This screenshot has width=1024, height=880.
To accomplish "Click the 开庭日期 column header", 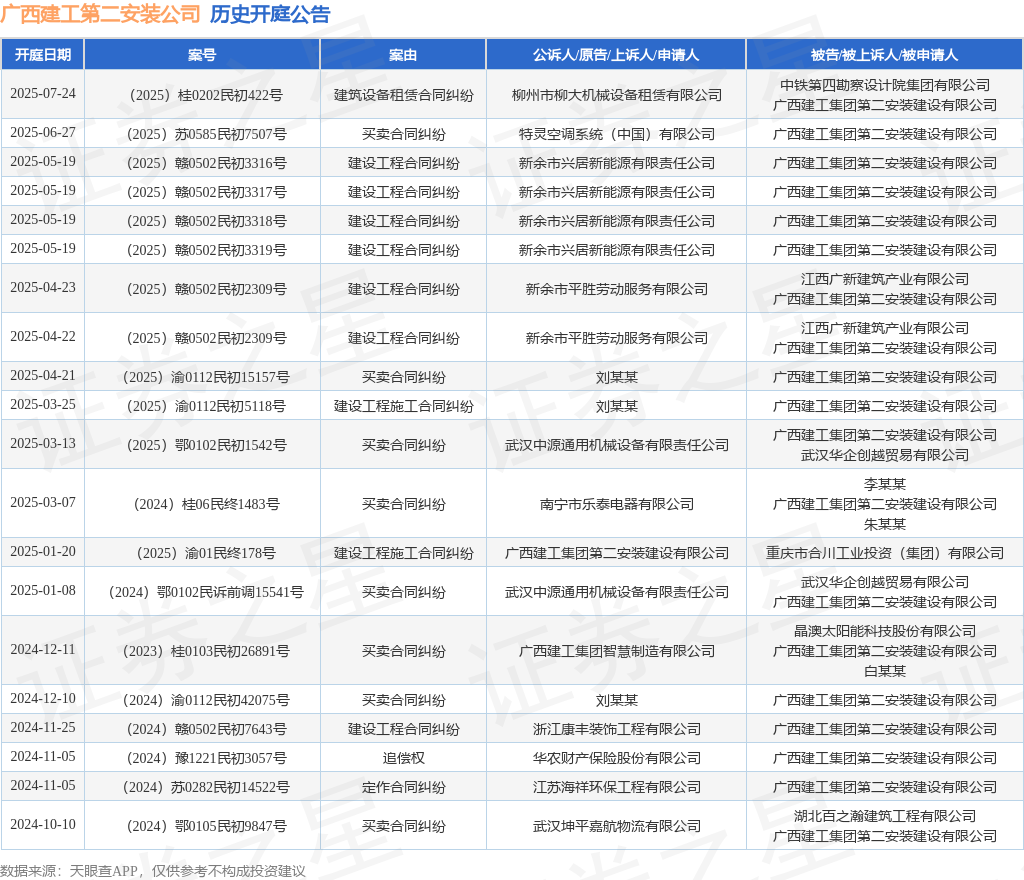I will (43, 55).
